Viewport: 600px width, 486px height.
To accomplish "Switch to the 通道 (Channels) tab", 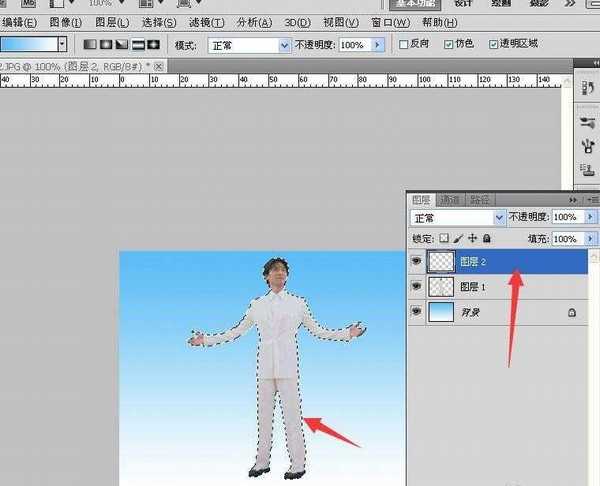I will pyautogui.click(x=451, y=199).
